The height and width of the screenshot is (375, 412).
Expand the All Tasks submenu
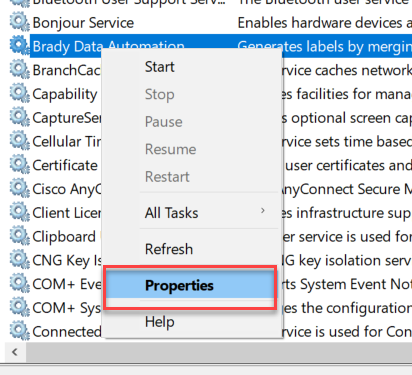[x=171, y=213]
